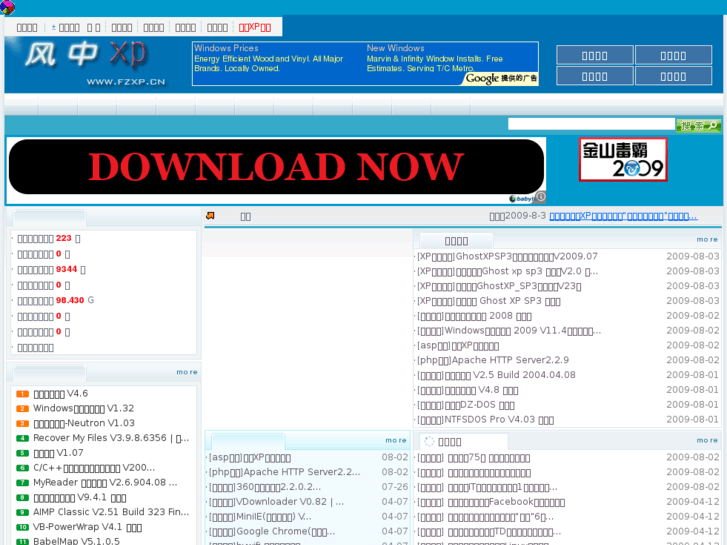Click the green rank badge number 9
Screen dimensions: 727x545
[22, 513]
